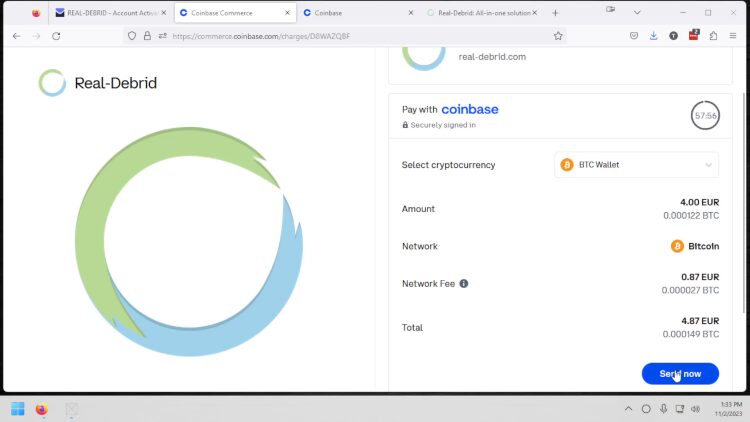Open a new browser tab
Screen dimensions: 750x422
coord(555,13)
